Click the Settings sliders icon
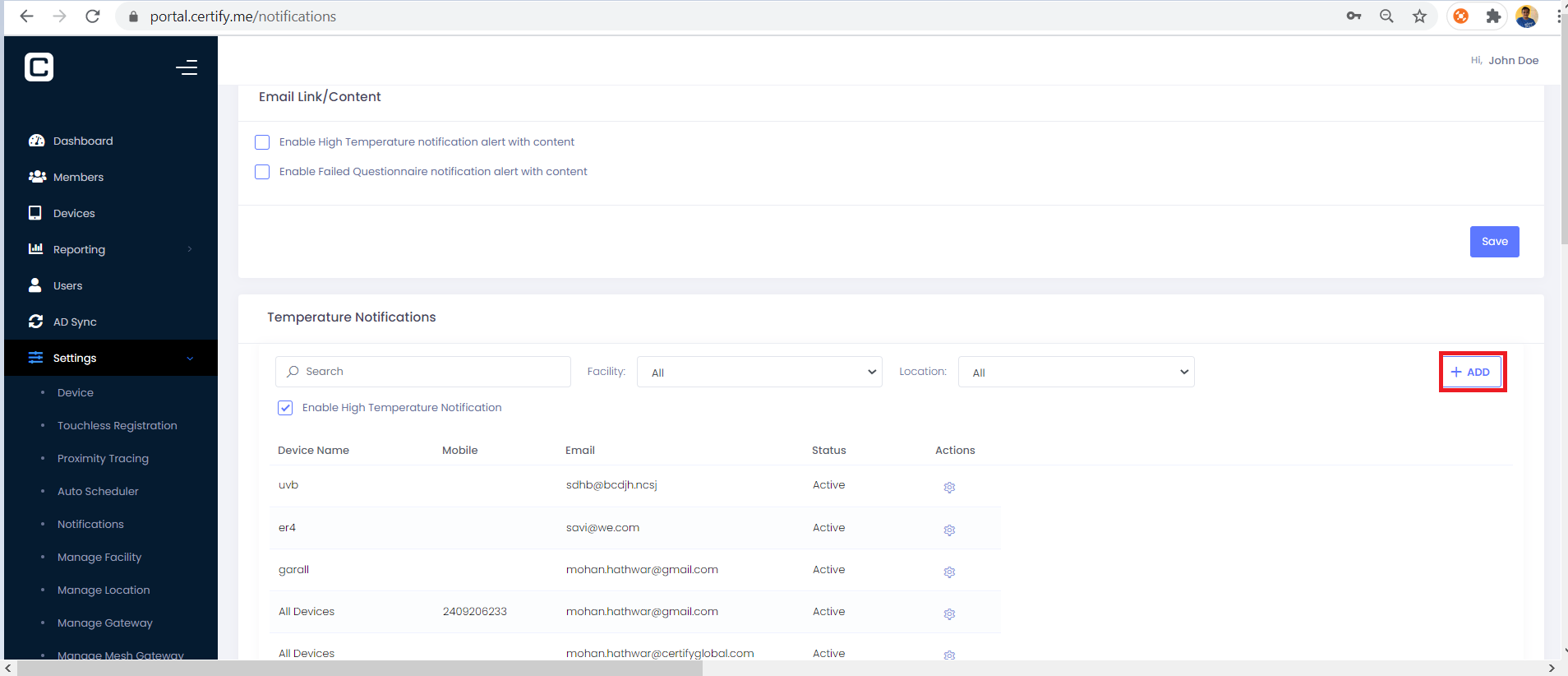This screenshot has width=1568, height=676. point(35,358)
